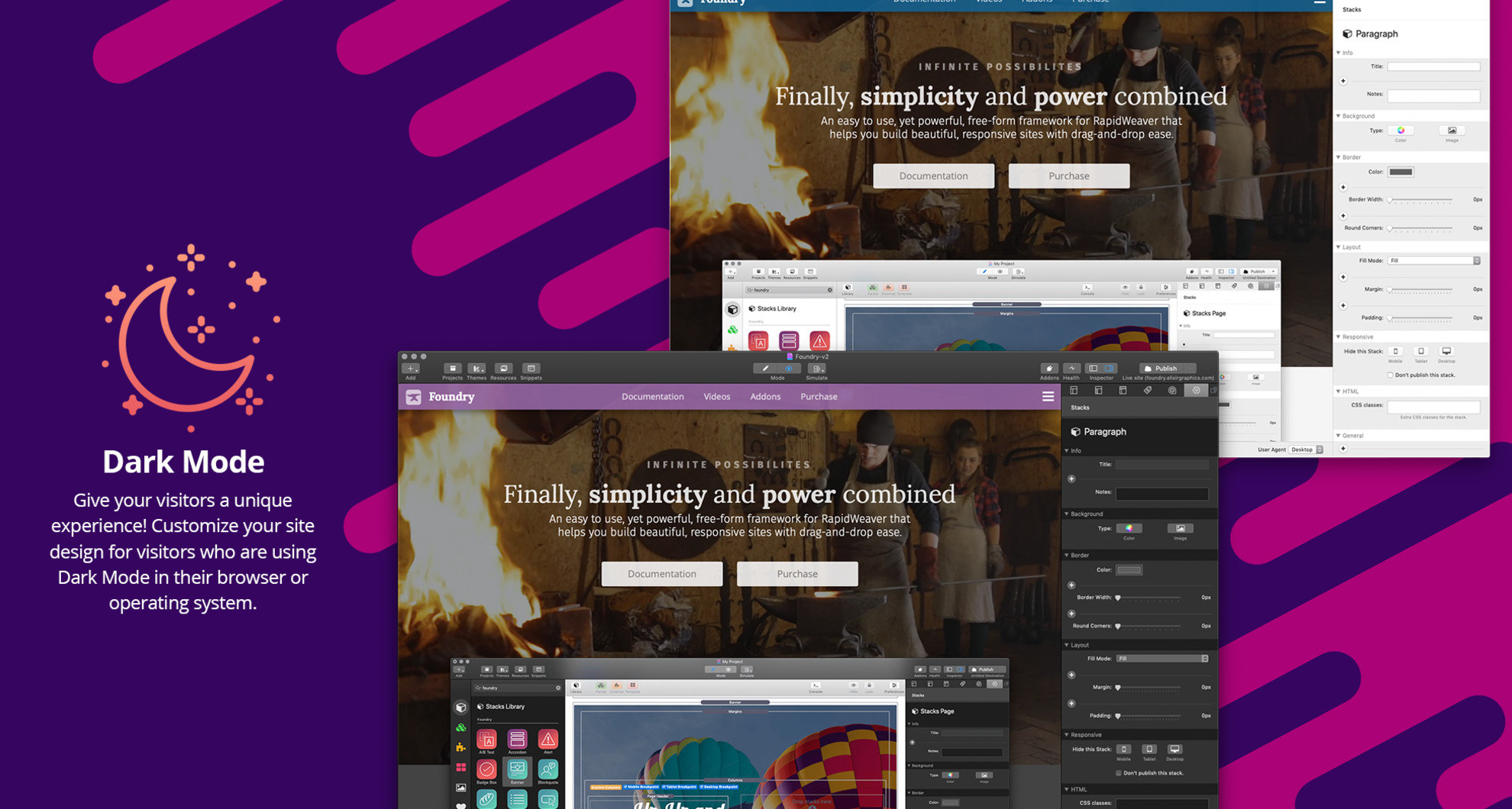The image size is (1512, 809).
Task: Toggle hide on Desktop in light inspector
Action: click(1446, 352)
